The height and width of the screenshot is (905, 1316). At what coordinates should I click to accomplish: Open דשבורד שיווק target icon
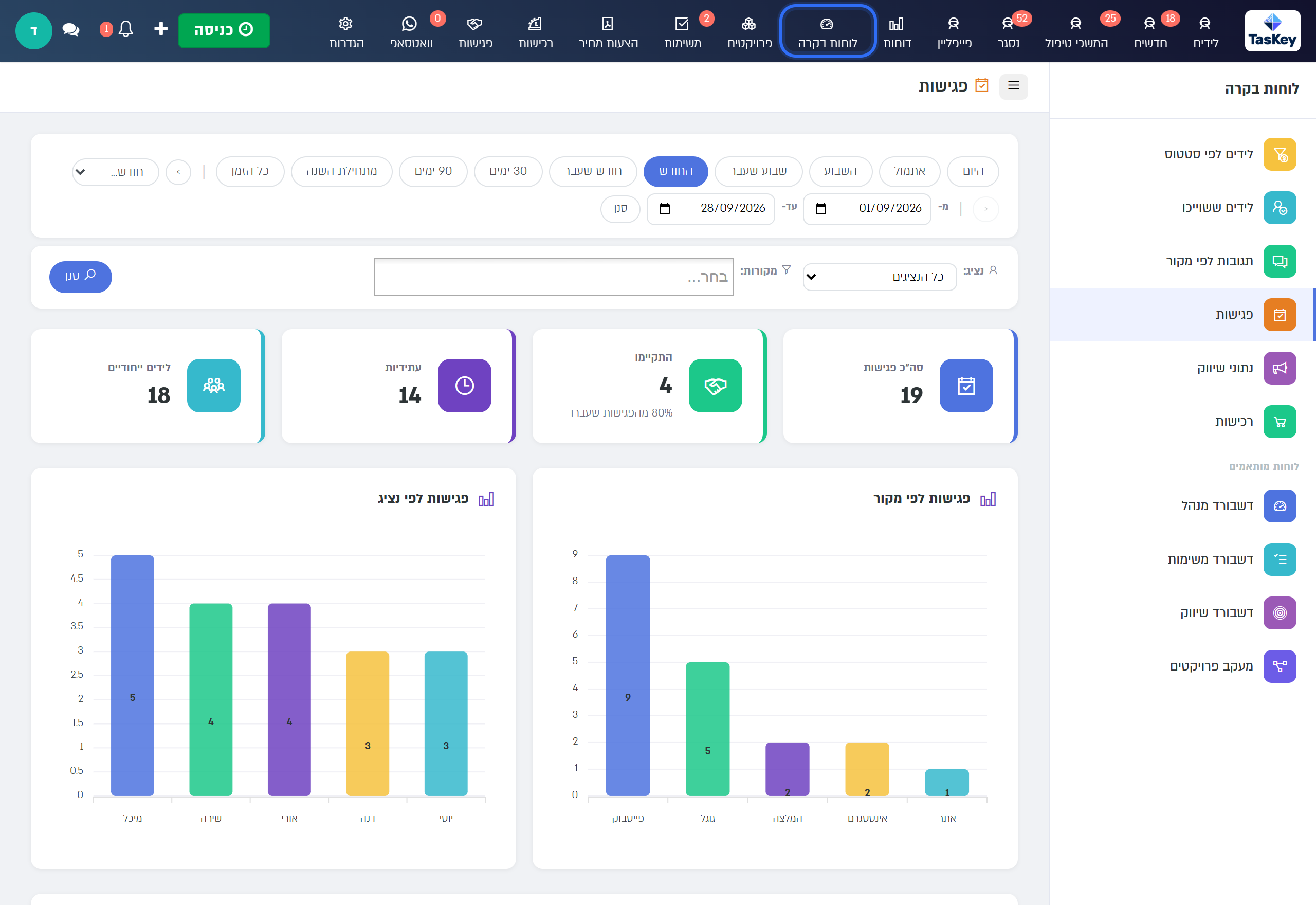[1280, 612]
